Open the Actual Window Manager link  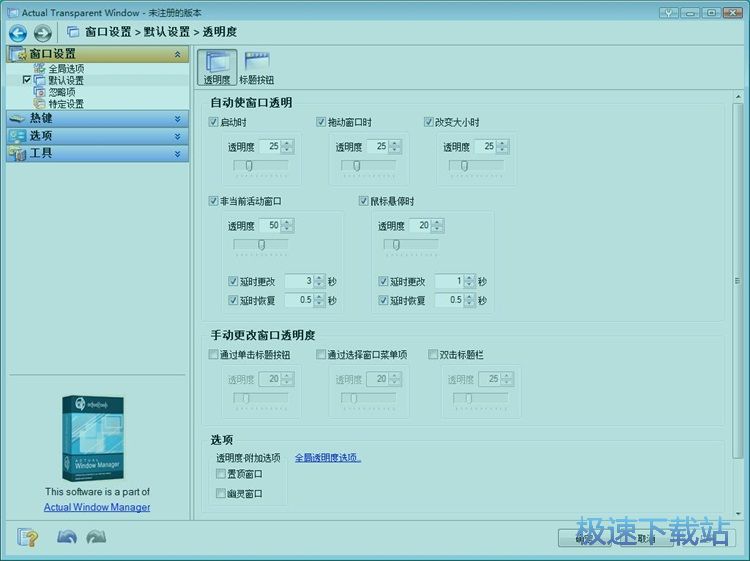pyautogui.click(x=97, y=507)
